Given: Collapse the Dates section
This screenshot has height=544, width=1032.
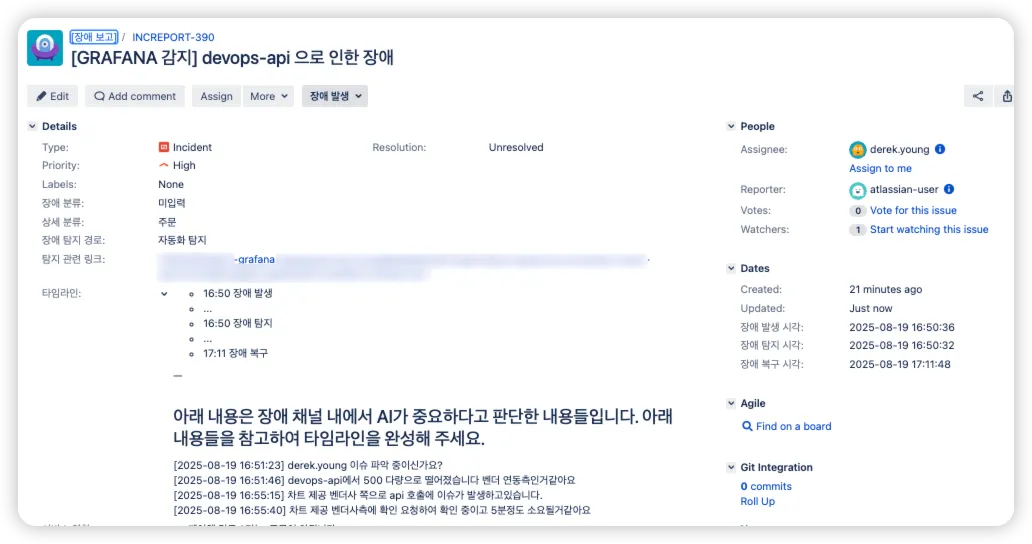Looking at the screenshot, I should click(x=731, y=268).
